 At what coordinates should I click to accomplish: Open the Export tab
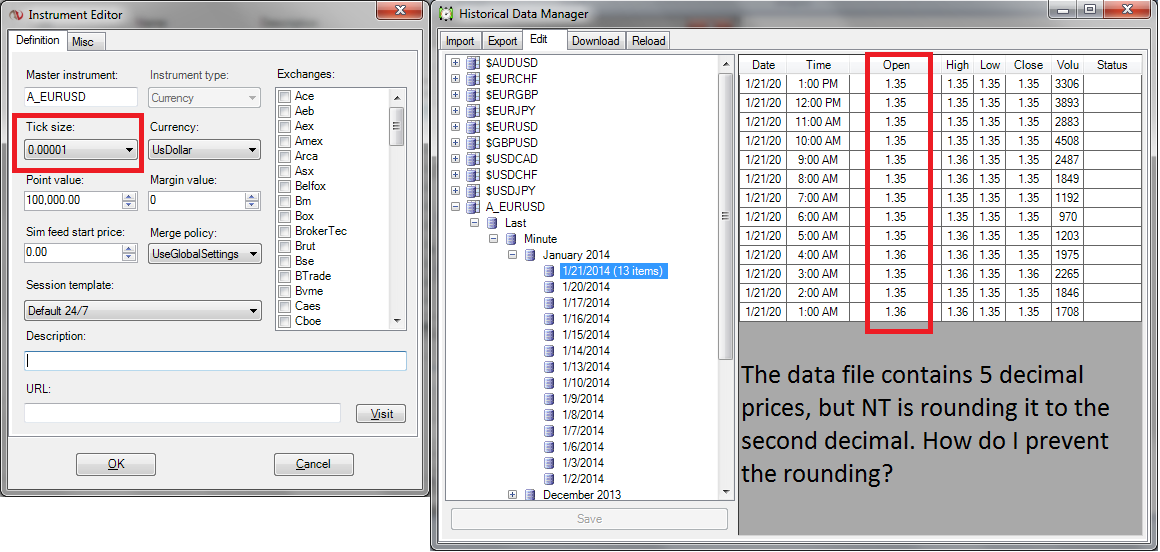502,41
